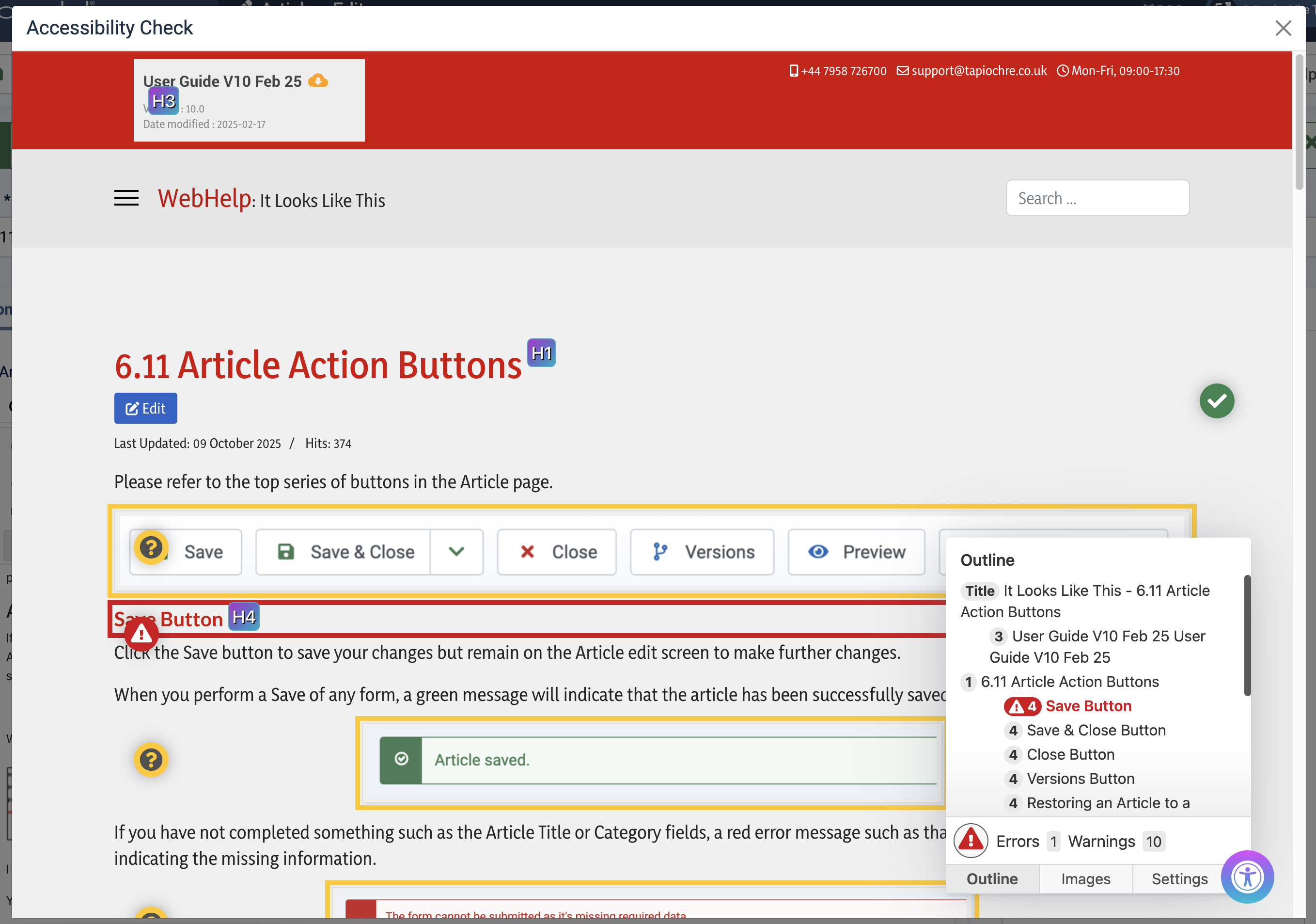Click the hamburger menu icon
This screenshot has width=1316, height=924.
point(126,198)
